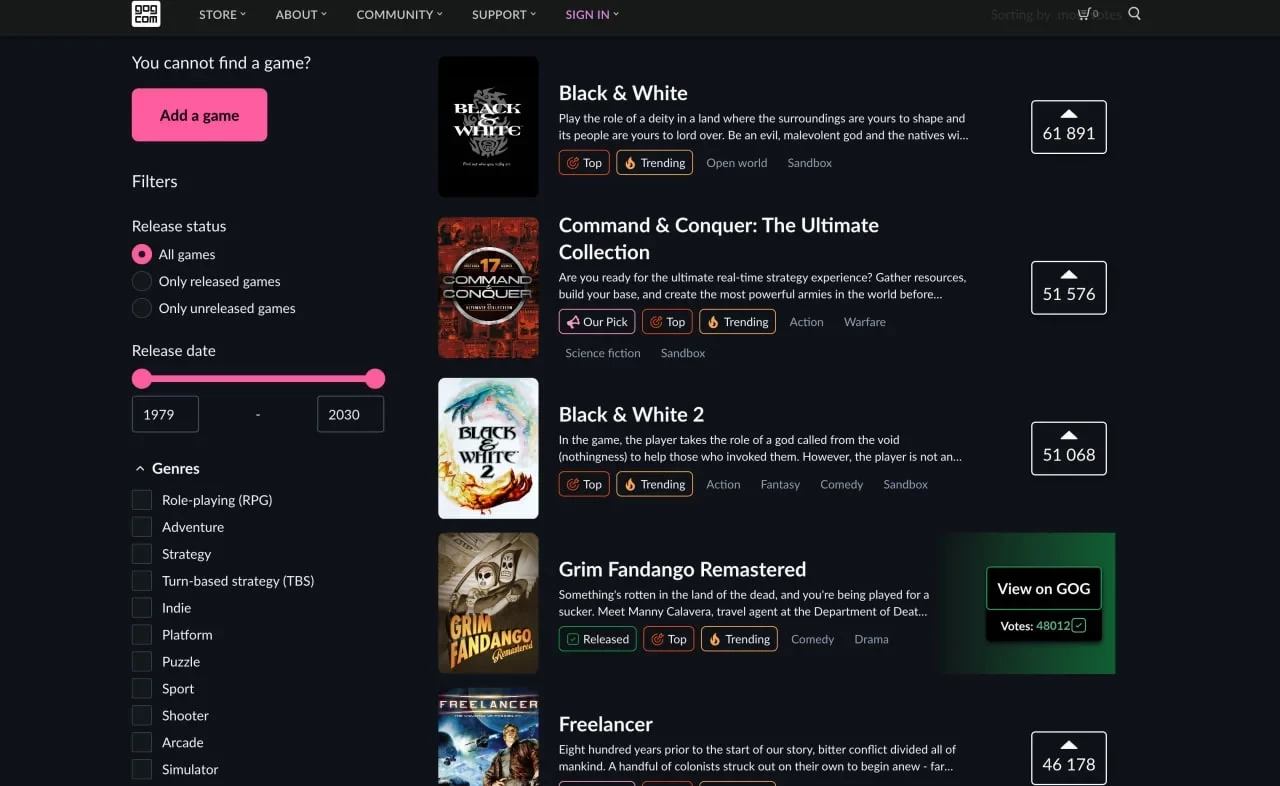Click the Released tag on Grim Fandango
This screenshot has height=786, width=1280.
click(597, 639)
